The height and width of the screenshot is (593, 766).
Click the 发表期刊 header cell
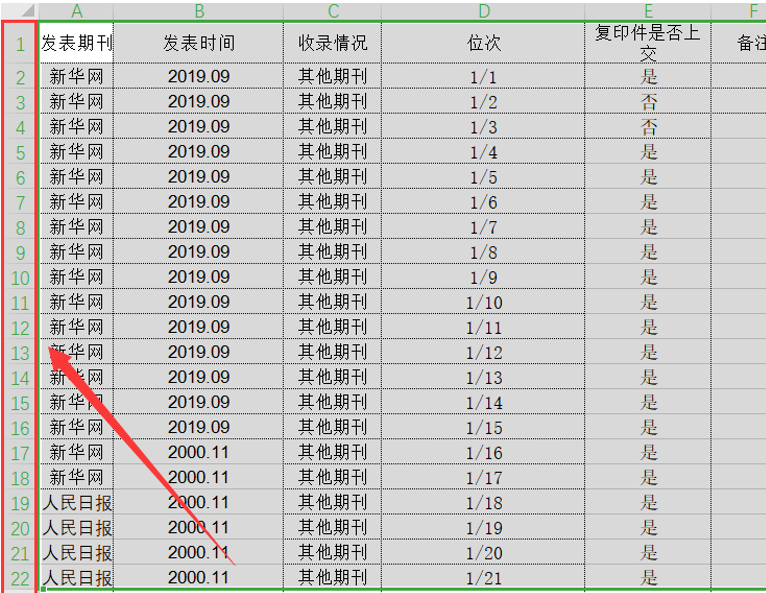click(76, 43)
